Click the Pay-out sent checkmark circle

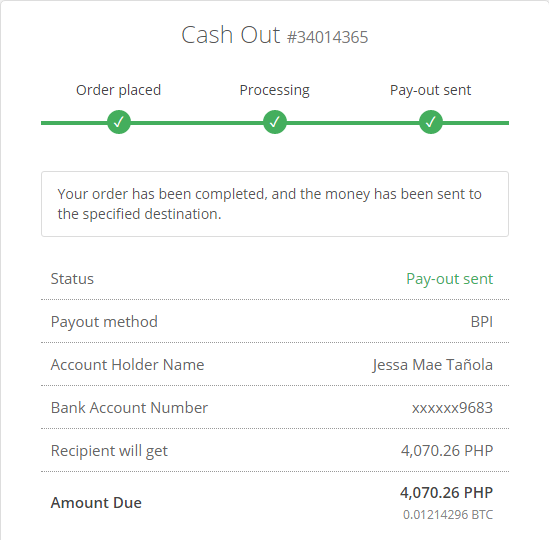431,122
